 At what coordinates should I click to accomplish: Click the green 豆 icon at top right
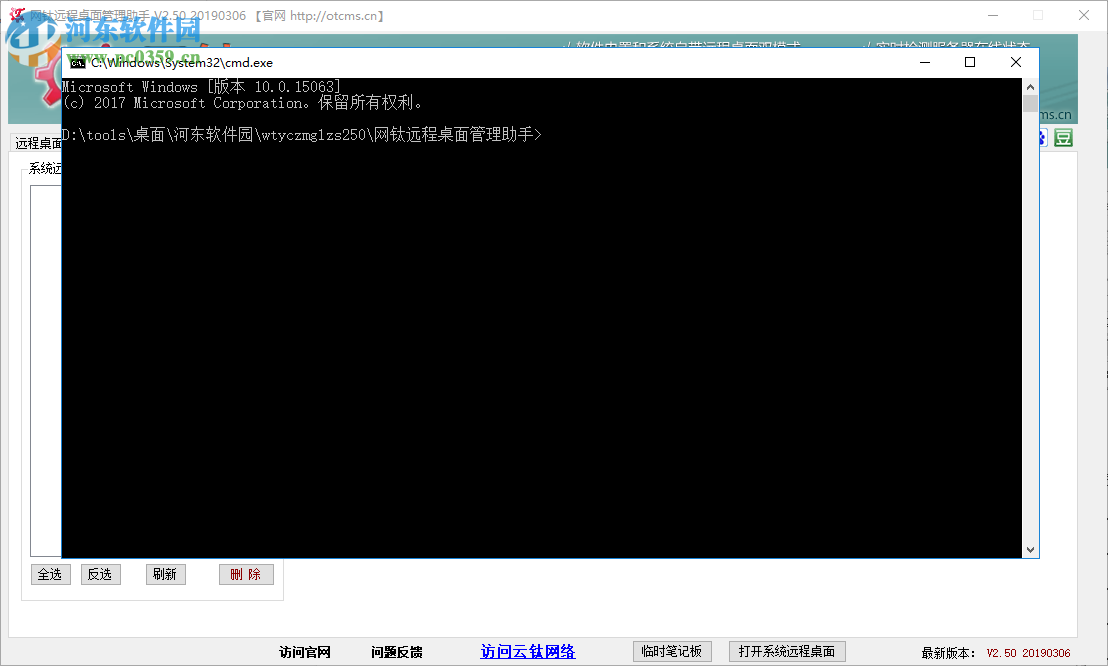(x=1063, y=137)
